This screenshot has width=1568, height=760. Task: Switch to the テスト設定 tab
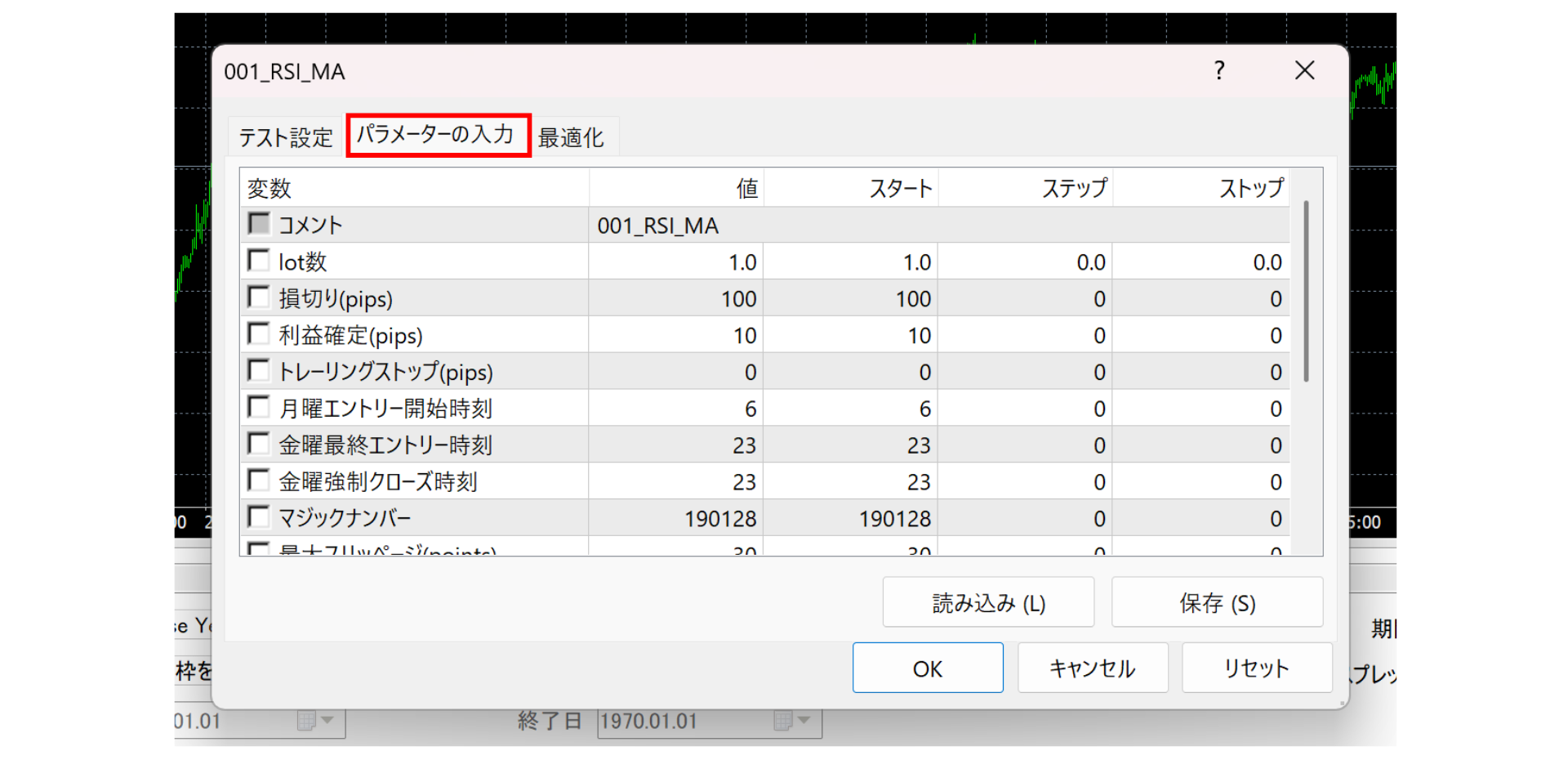284,136
